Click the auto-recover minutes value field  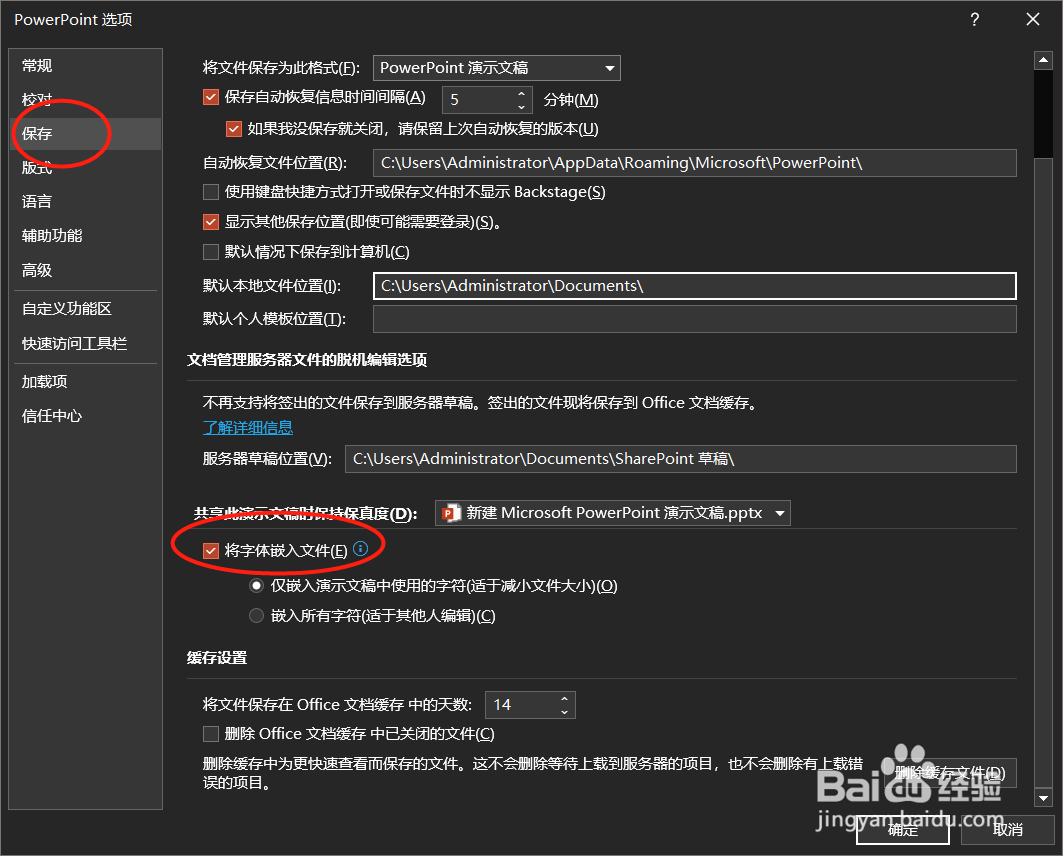(478, 100)
